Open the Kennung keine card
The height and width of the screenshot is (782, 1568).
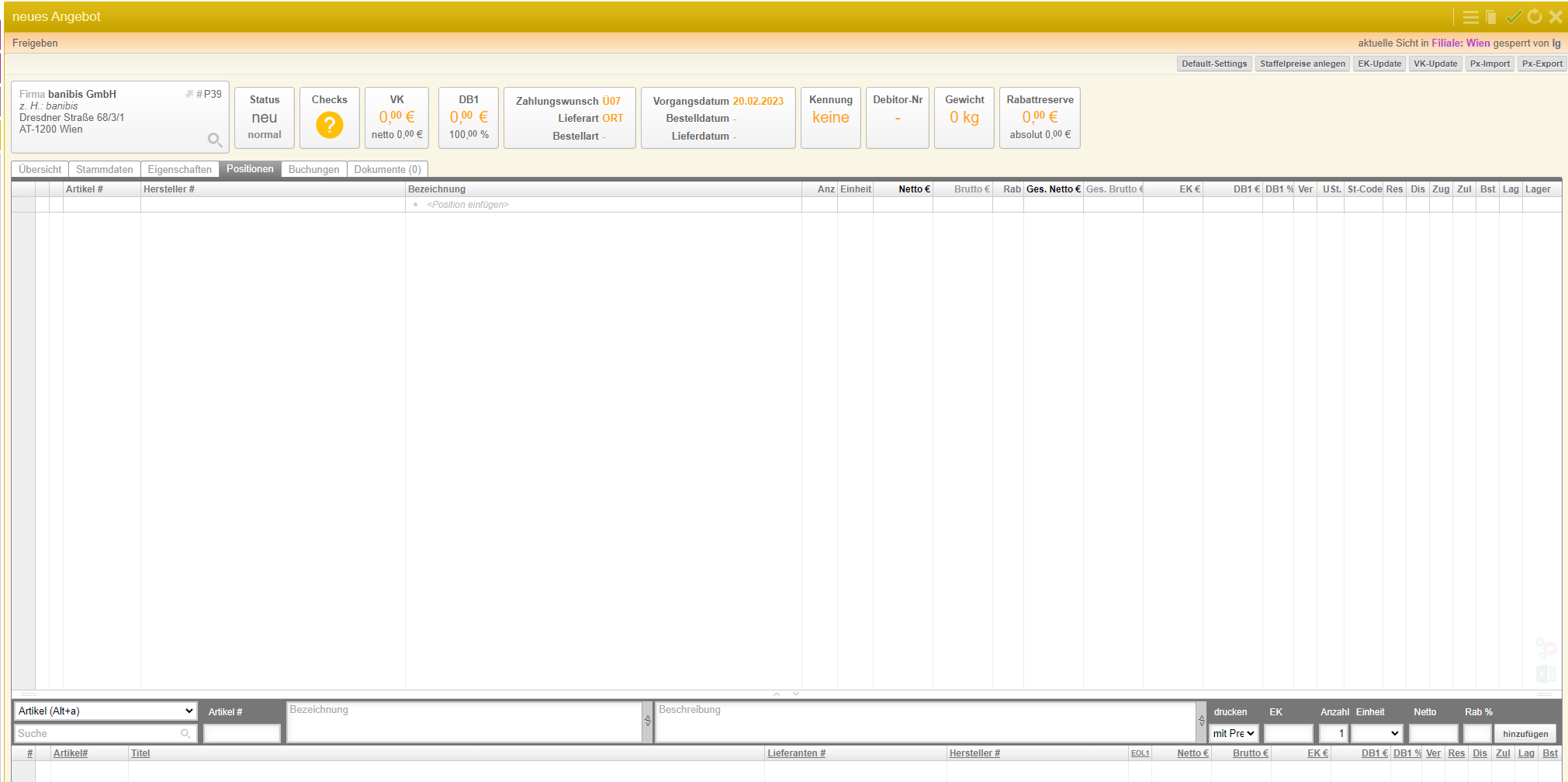click(x=831, y=117)
